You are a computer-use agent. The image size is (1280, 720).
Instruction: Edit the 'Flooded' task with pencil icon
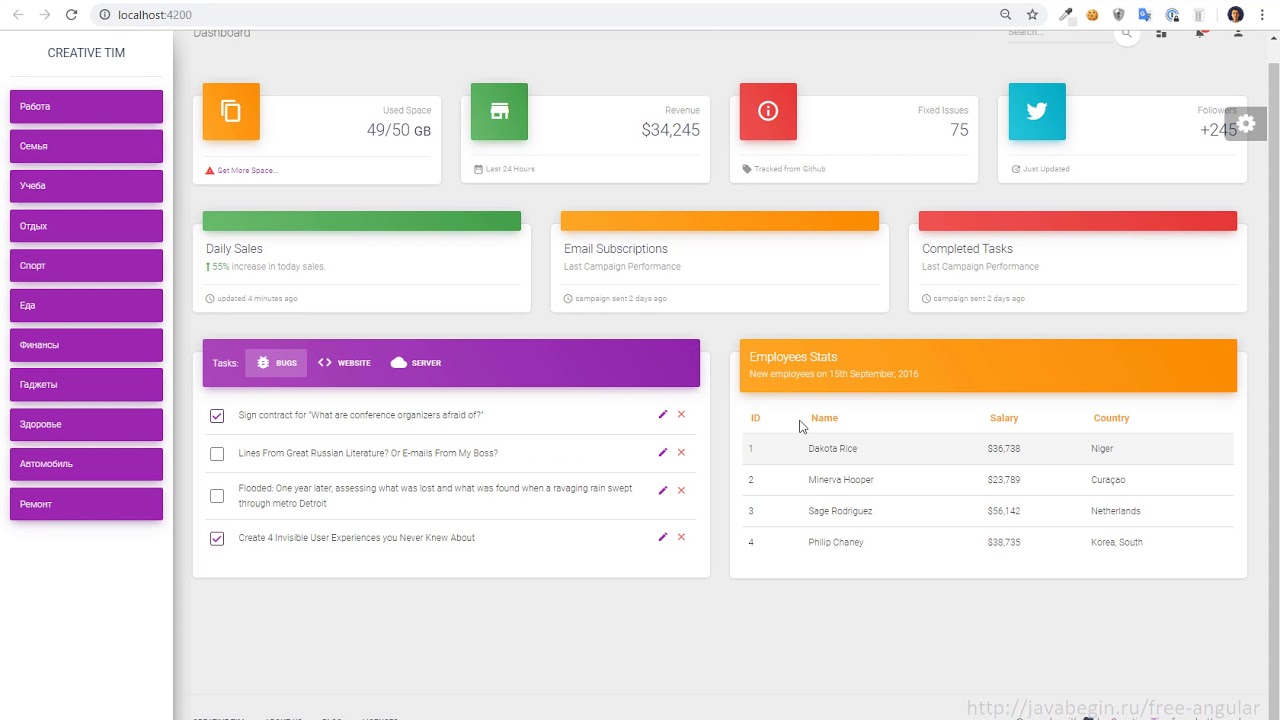tap(662, 490)
